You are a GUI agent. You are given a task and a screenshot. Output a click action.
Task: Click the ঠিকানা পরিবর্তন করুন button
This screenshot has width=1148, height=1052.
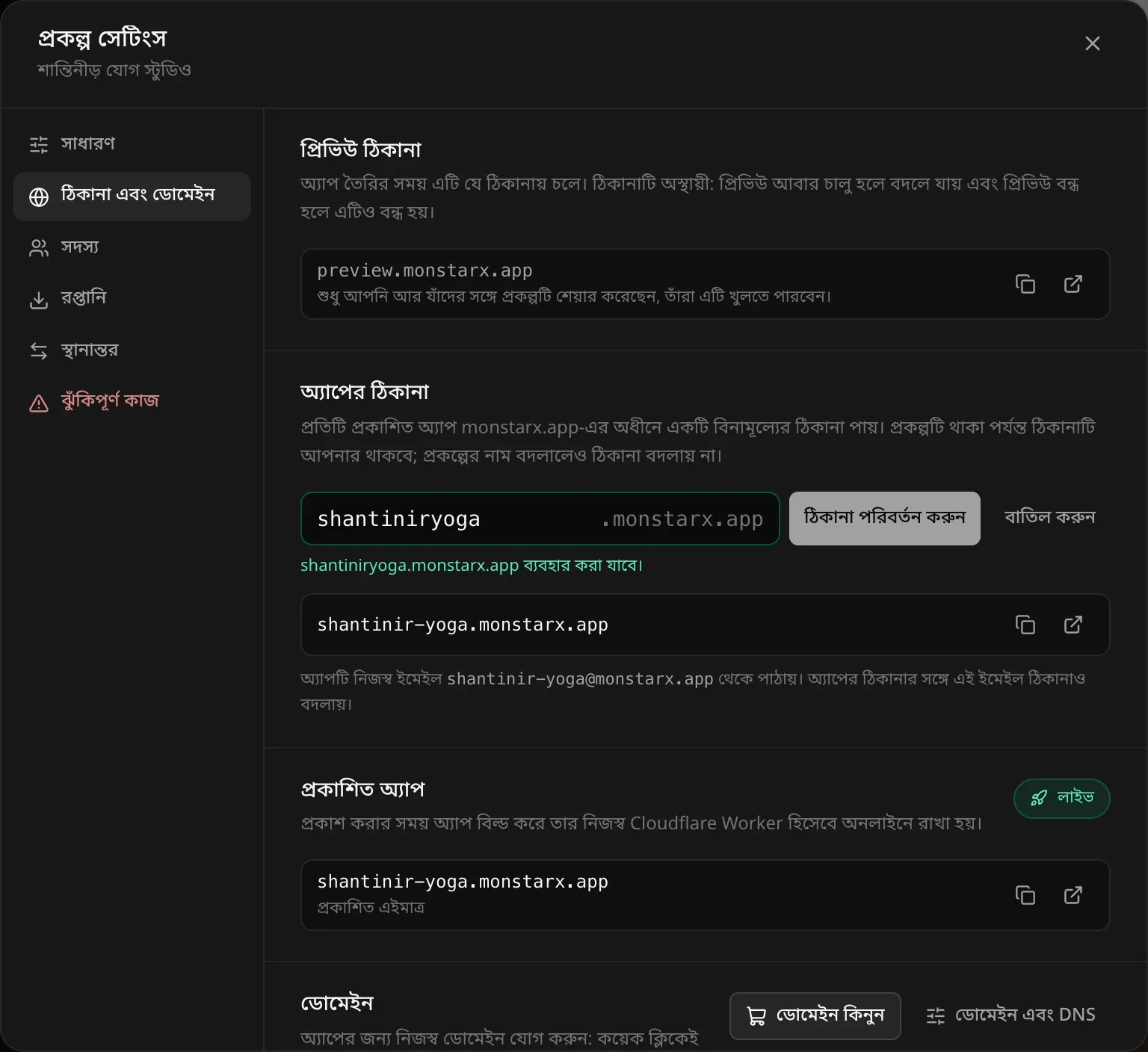click(884, 519)
